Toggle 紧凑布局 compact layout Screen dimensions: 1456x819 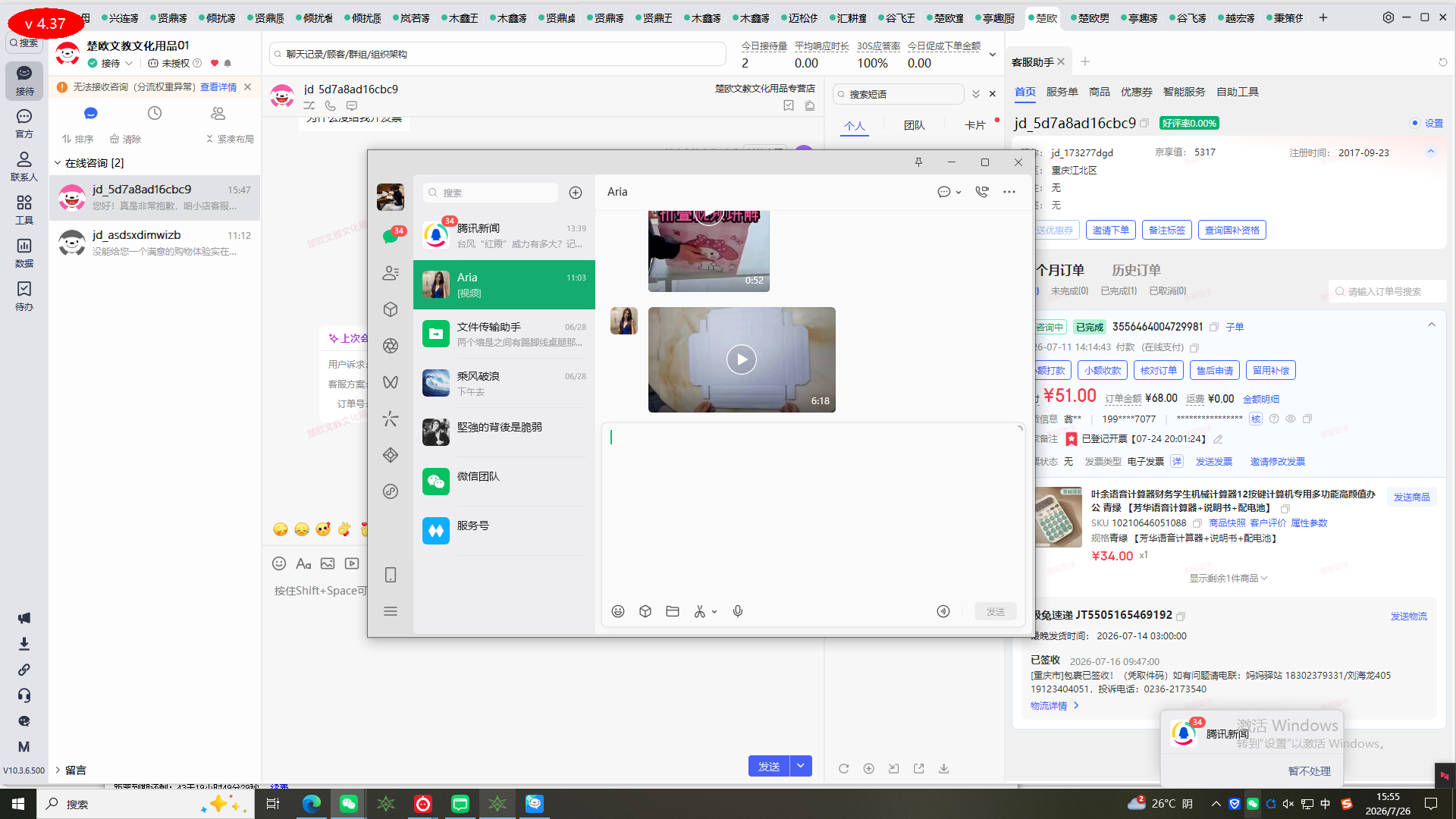(230, 139)
